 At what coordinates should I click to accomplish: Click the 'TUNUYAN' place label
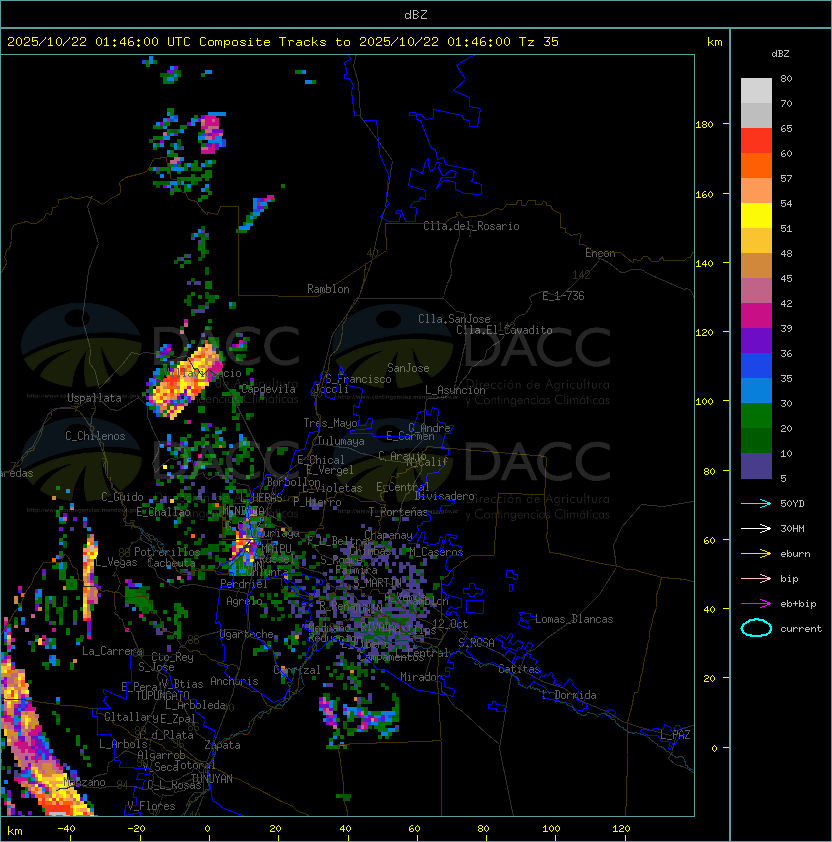pos(212,779)
